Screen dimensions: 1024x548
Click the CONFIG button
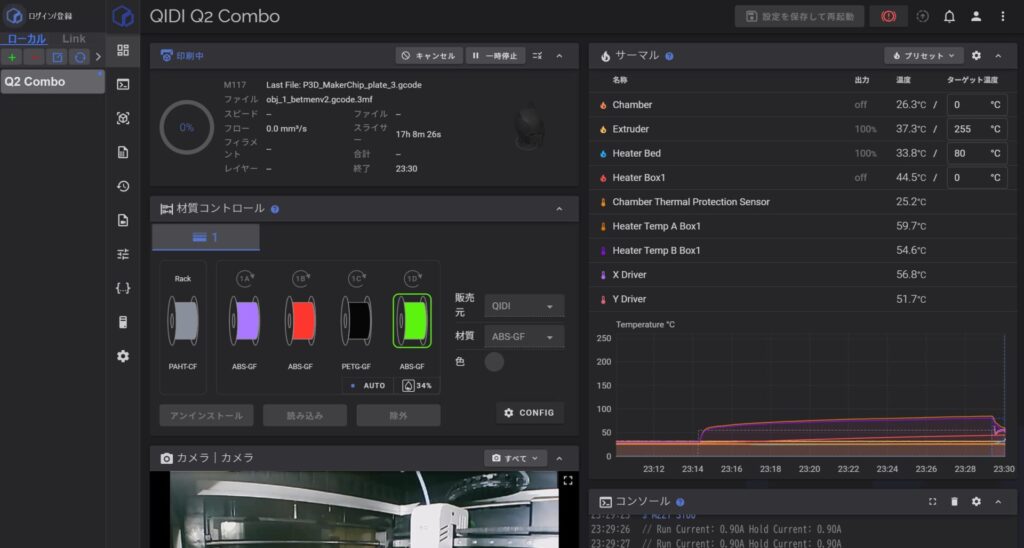click(x=530, y=413)
